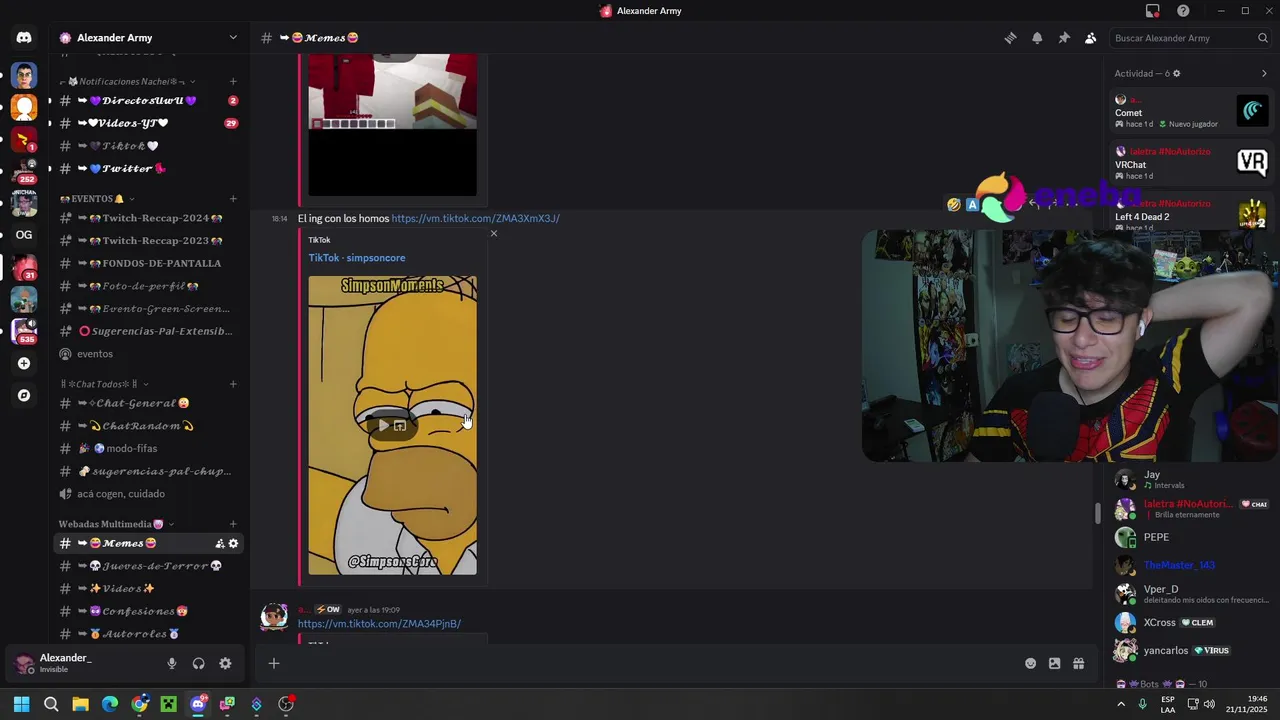Open the Threads icon in channel header
Viewport: 1280px width, 720px height.
pyautogui.click(x=1010, y=38)
